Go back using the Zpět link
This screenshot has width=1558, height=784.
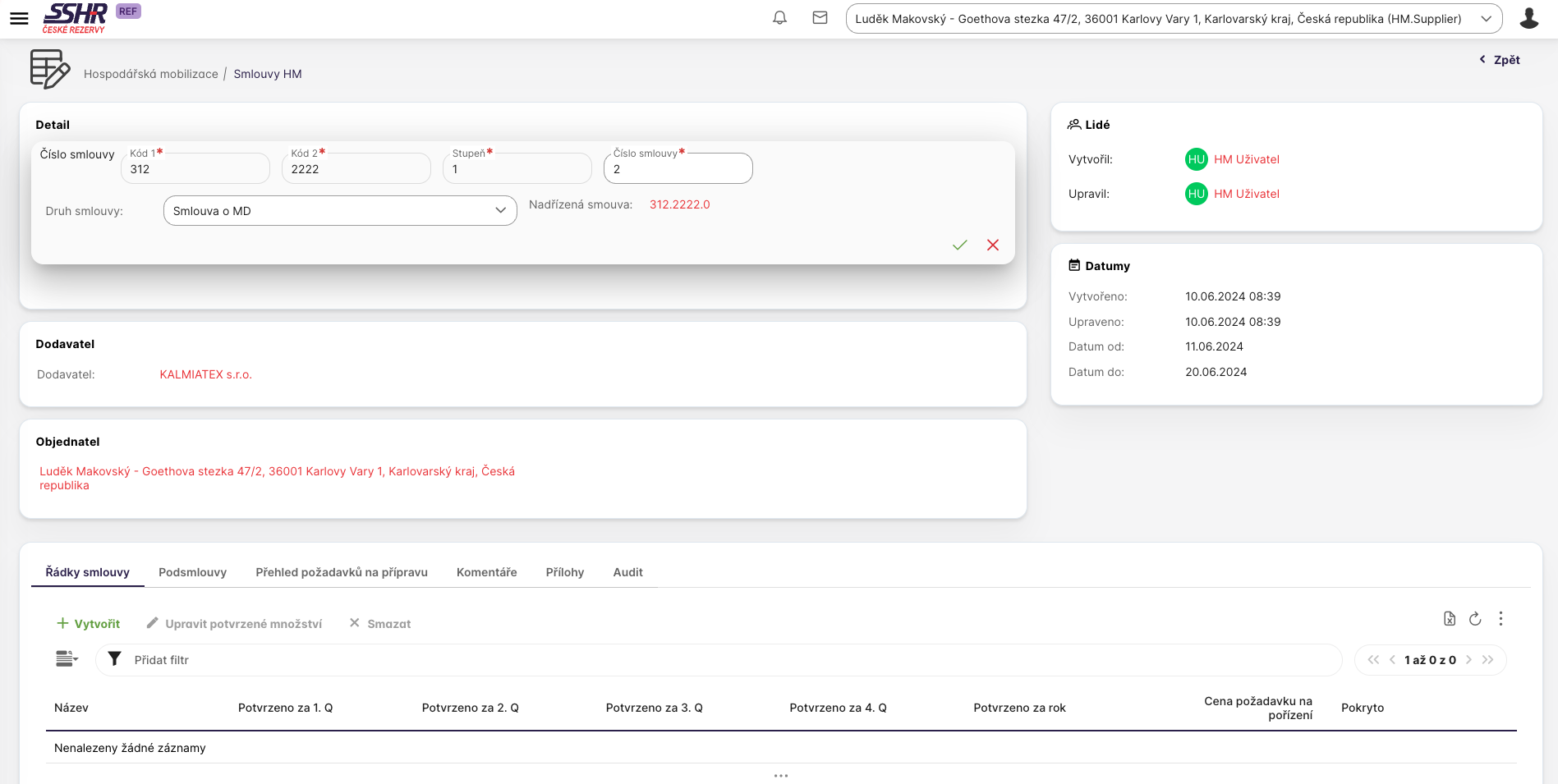tap(1500, 60)
